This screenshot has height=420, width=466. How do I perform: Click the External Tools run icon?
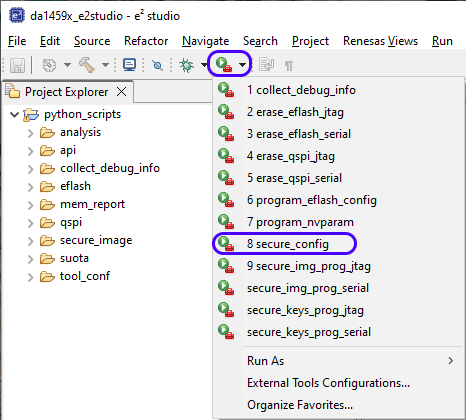[x=224, y=64]
